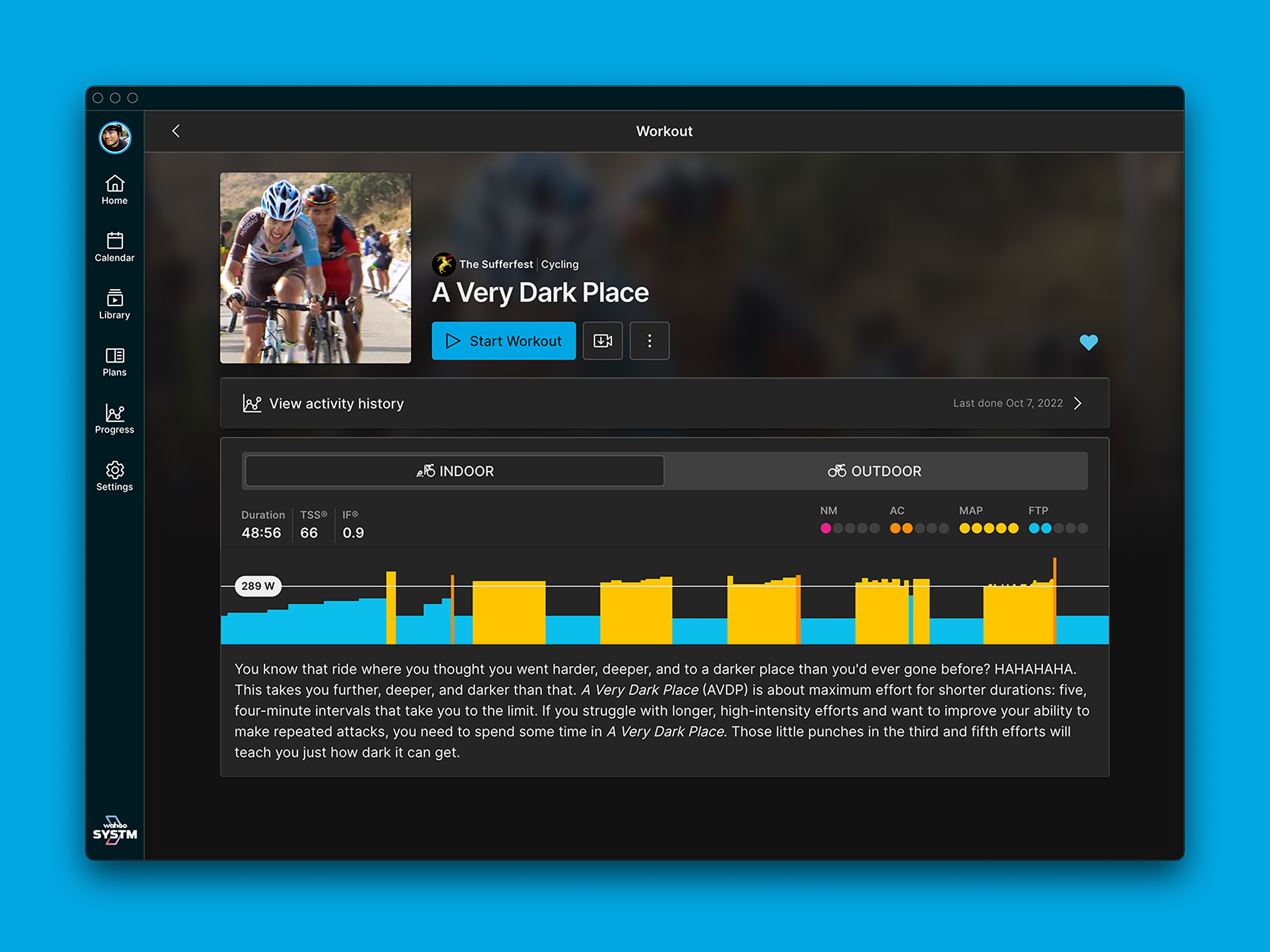Click the AC rating dots
Viewport: 1270px width, 952px height.
tap(919, 529)
